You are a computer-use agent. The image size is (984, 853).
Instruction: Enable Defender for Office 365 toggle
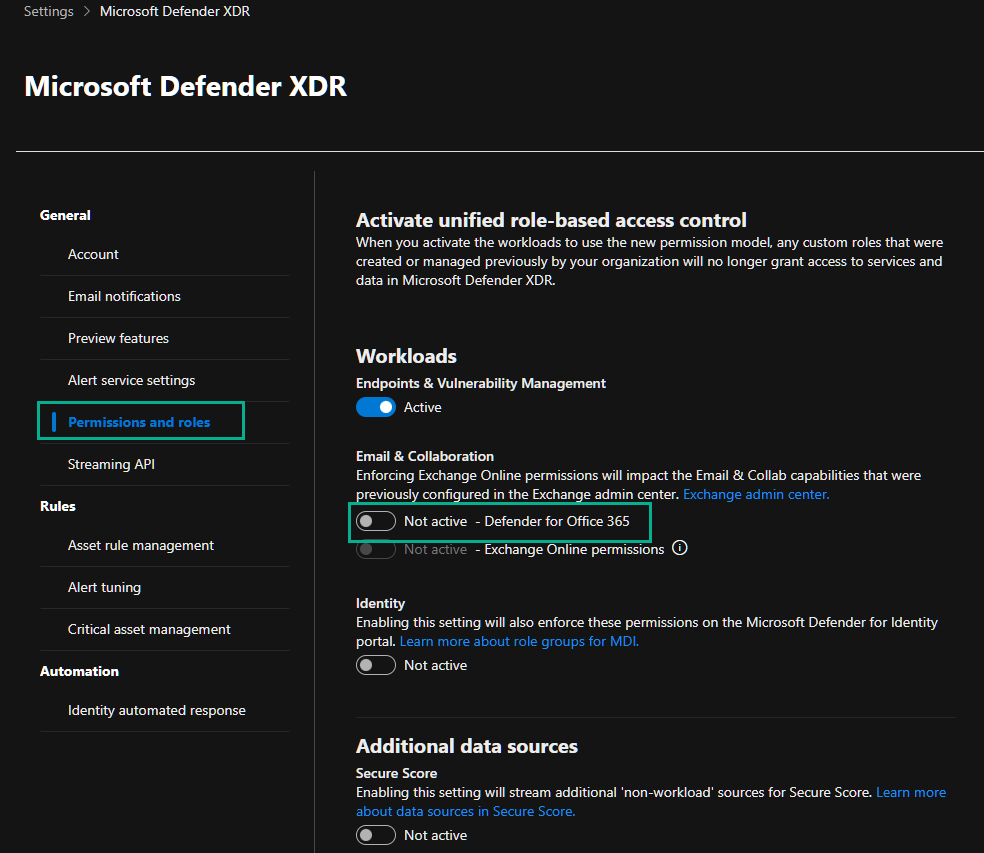coord(375,522)
